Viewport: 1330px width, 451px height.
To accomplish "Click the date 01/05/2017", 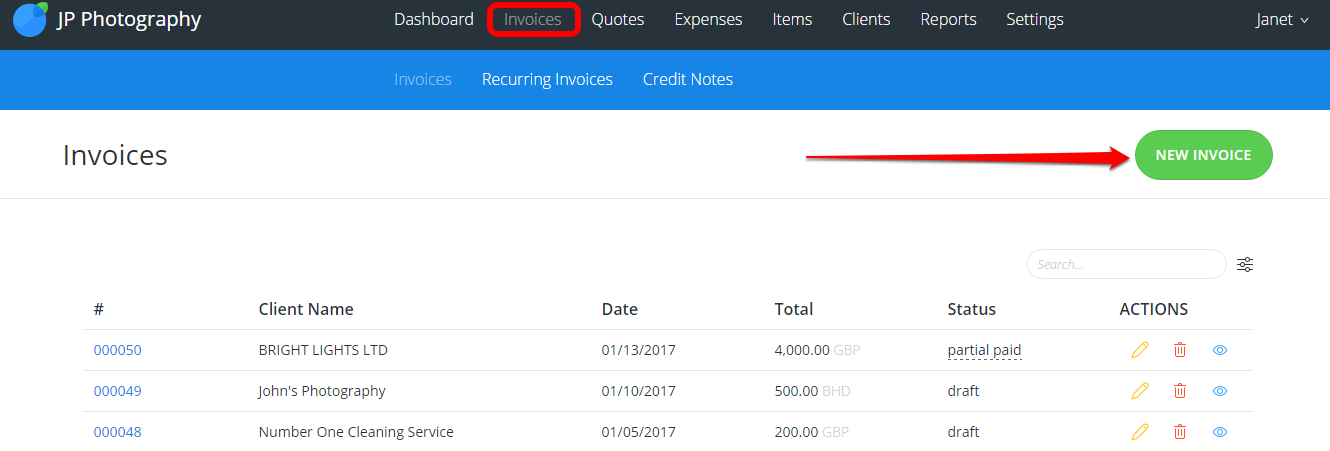I will point(639,432).
